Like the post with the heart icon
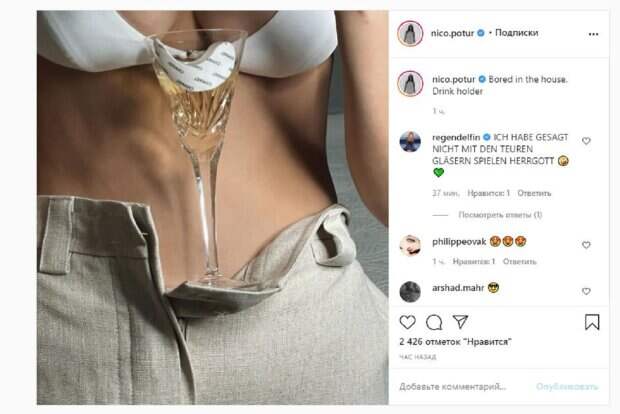Image resolution: width=620 pixels, height=414 pixels. (x=407, y=322)
